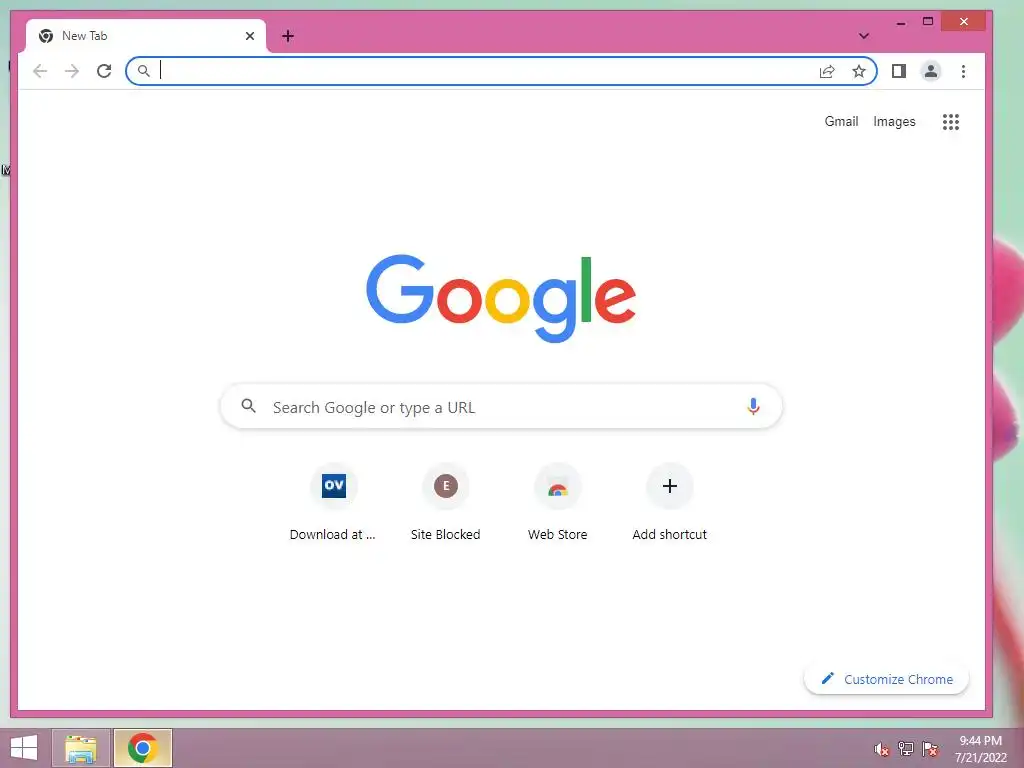
Task: Bookmark this tab with the star icon
Action: pos(859,71)
